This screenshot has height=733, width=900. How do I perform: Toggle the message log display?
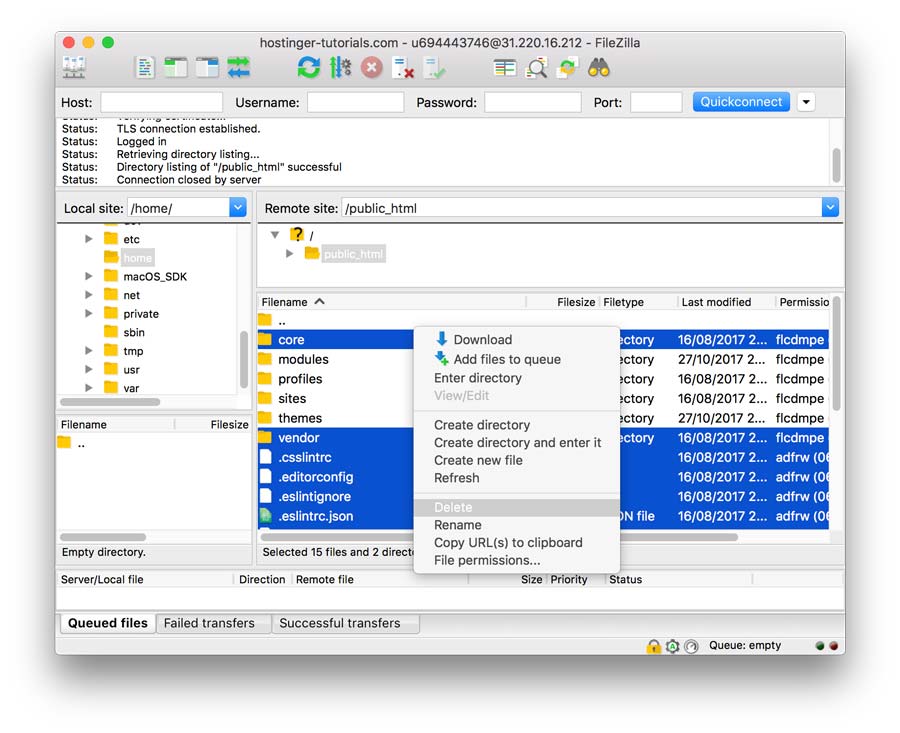tap(145, 66)
